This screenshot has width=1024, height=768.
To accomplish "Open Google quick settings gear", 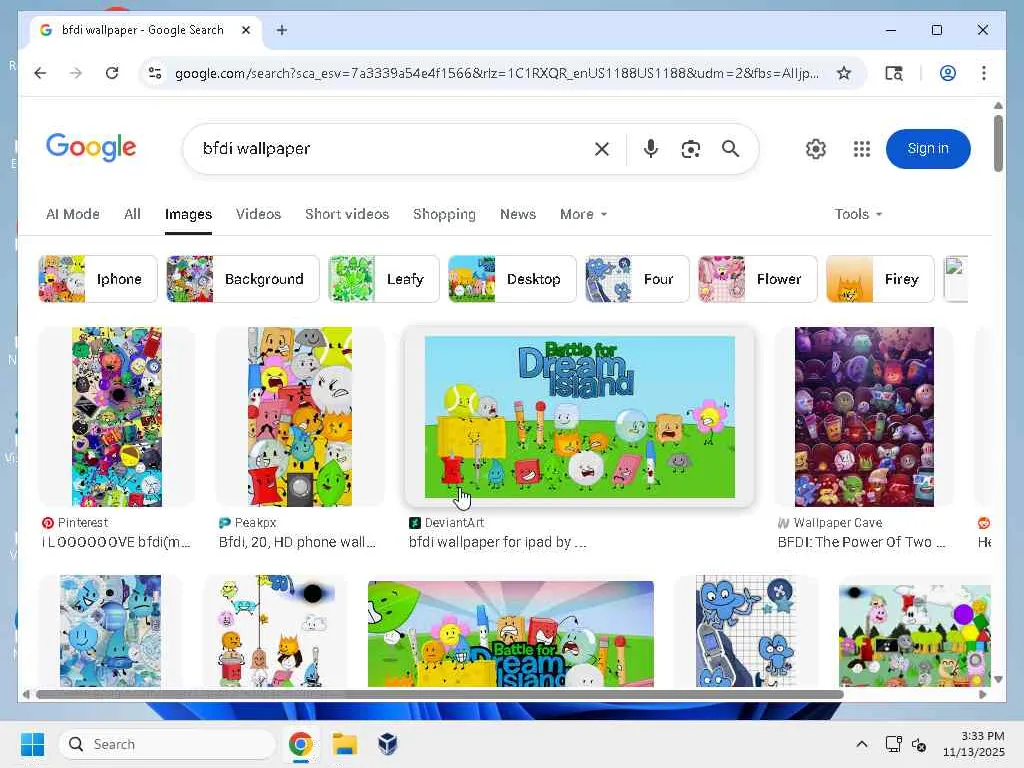I will tap(815, 149).
